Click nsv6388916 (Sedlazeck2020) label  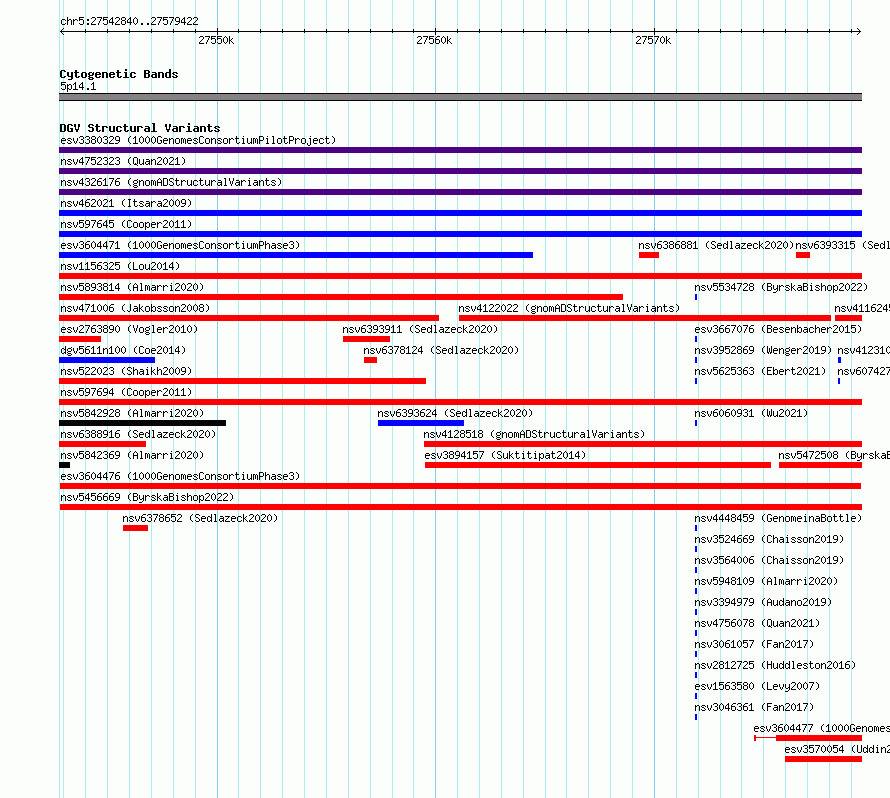(138, 434)
